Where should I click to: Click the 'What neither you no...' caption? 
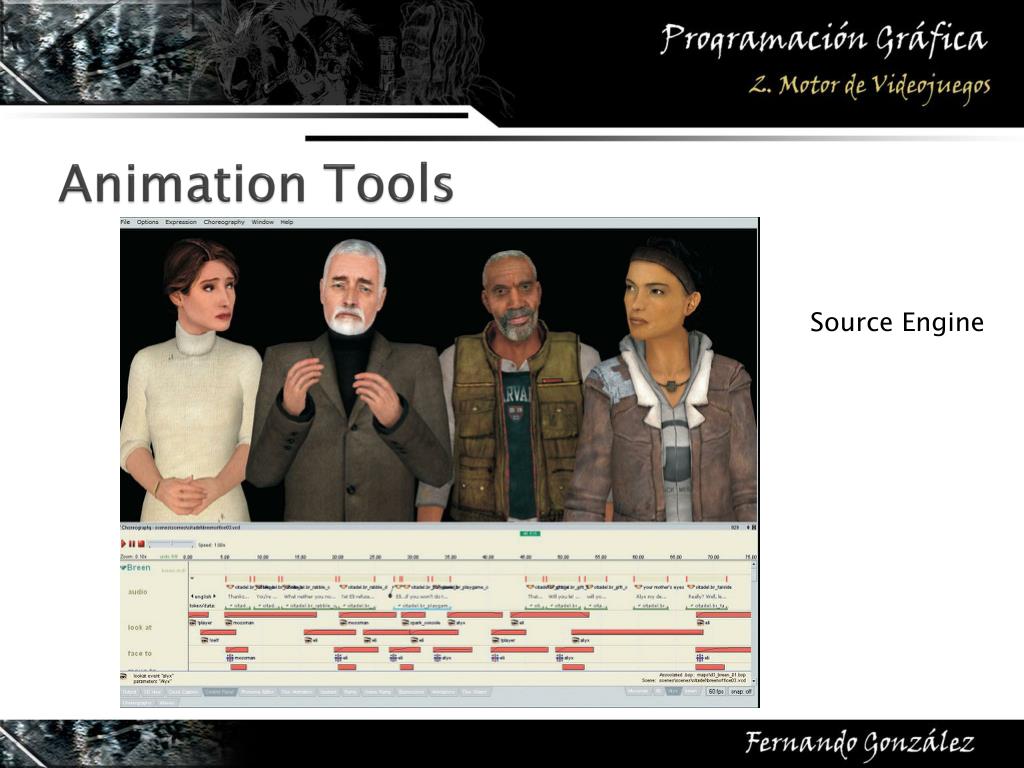pyautogui.click(x=309, y=596)
